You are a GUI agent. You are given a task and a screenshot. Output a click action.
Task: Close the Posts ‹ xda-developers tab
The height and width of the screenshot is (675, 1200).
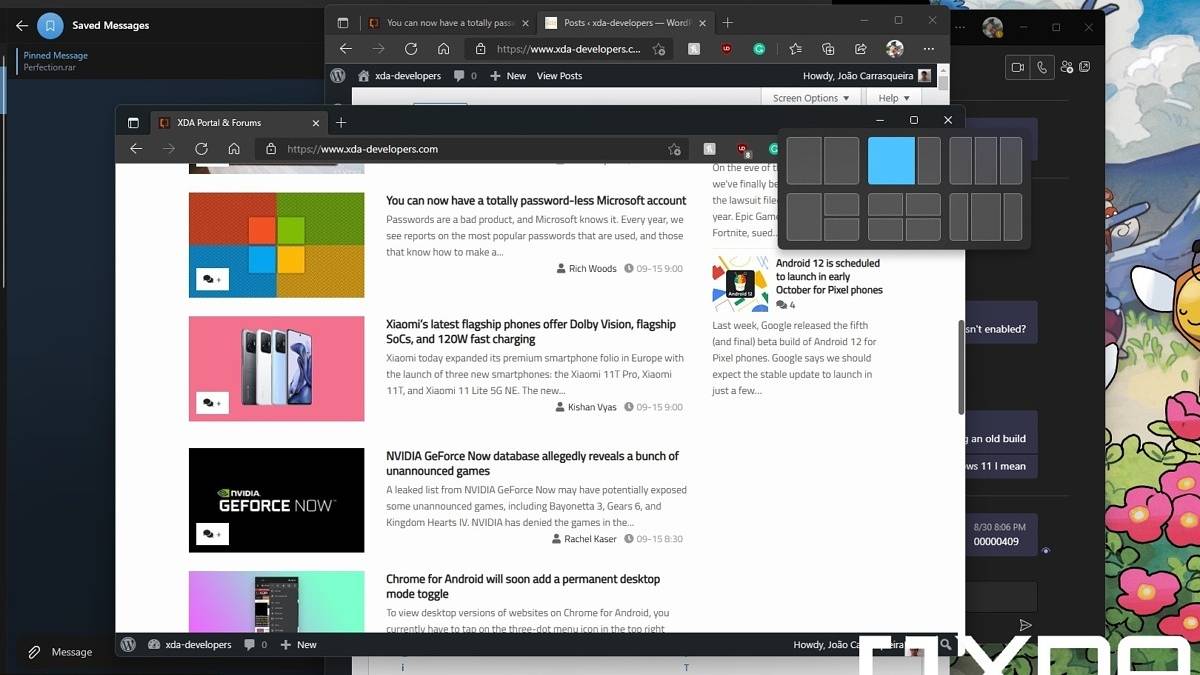[x=702, y=22]
